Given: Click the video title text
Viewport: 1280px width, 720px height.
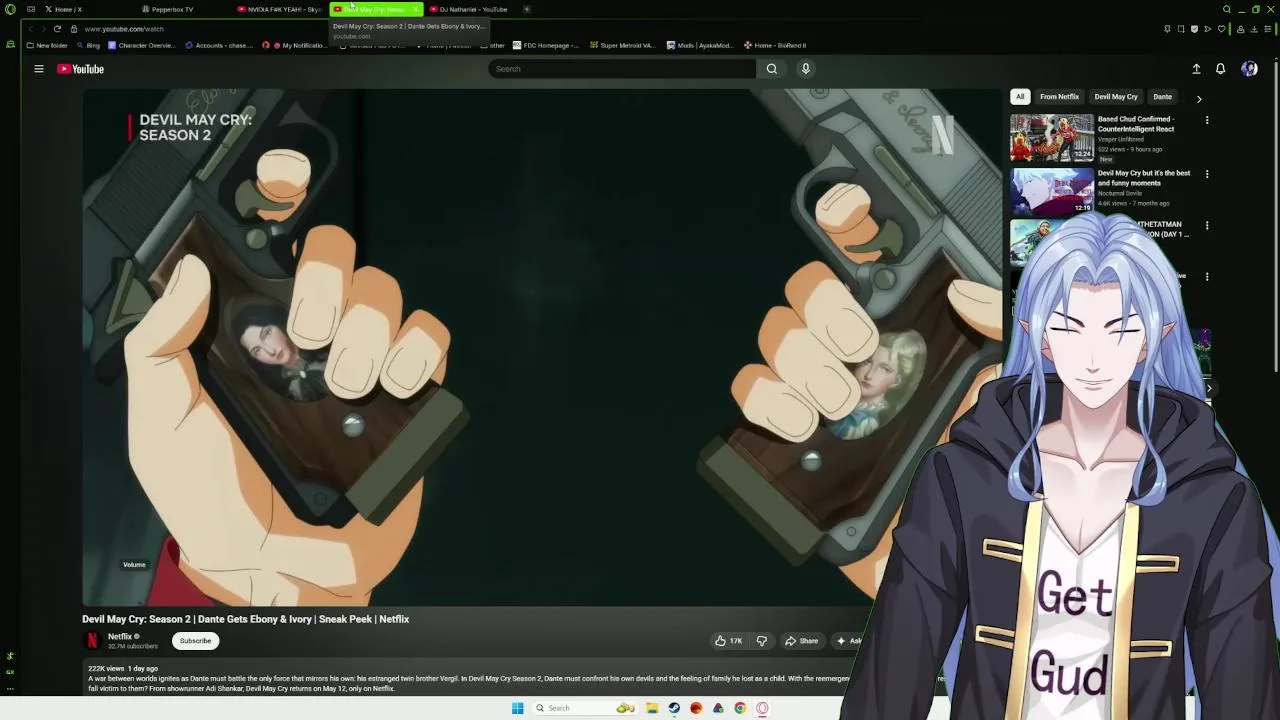Looking at the screenshot, I should [245, 619].
